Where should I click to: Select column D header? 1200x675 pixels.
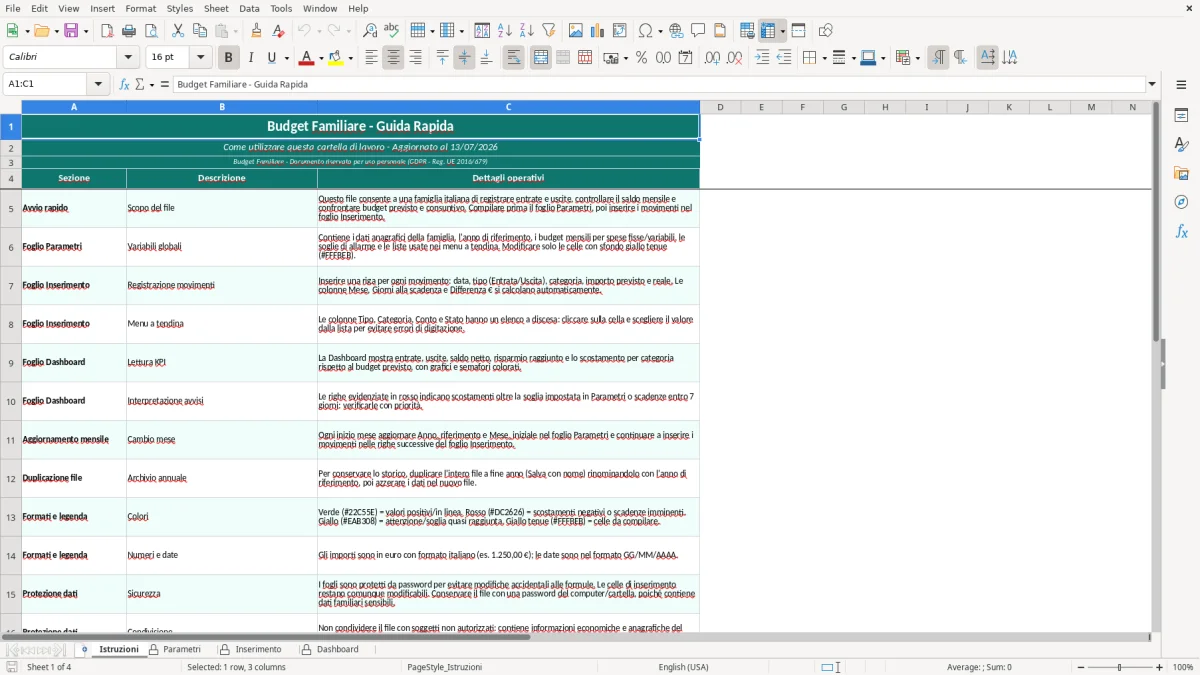(x=720, y=107)
